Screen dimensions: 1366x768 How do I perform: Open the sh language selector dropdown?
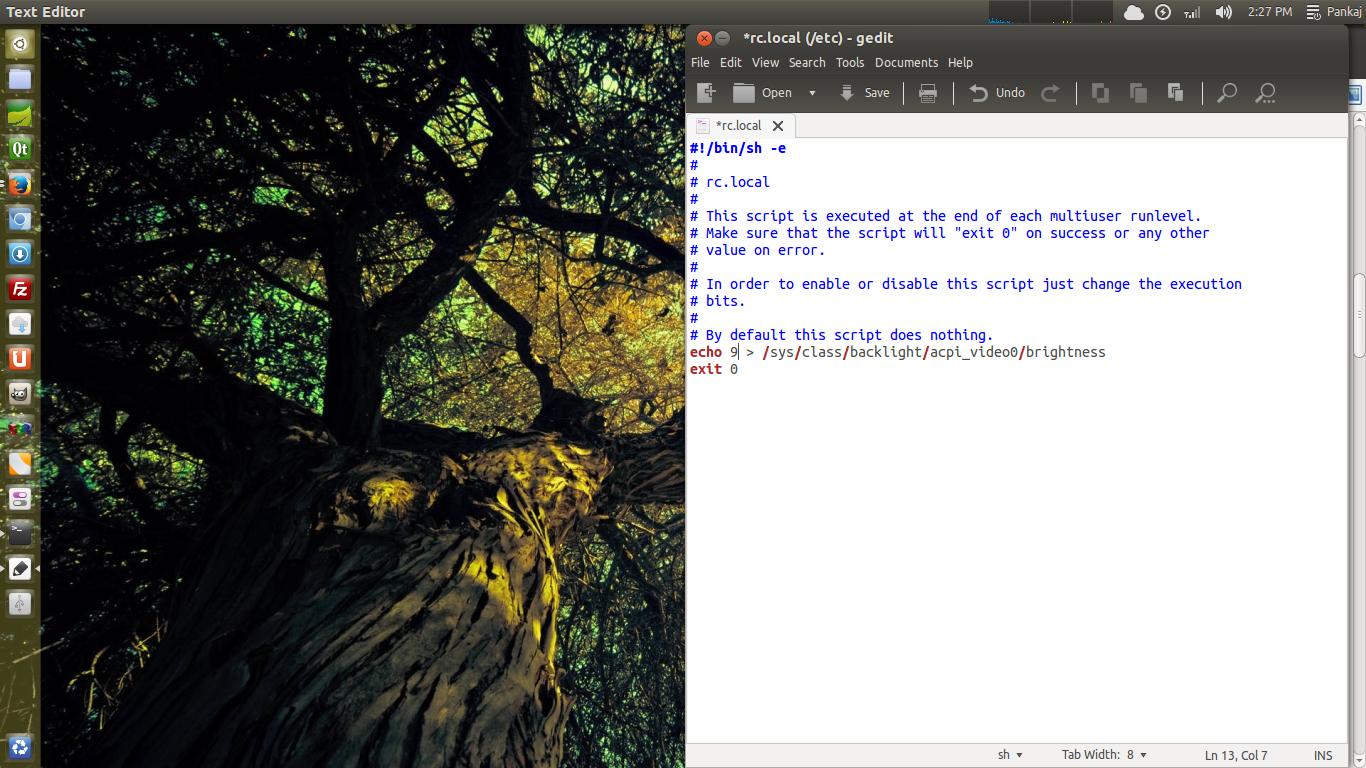click(x=1010, y=755)
